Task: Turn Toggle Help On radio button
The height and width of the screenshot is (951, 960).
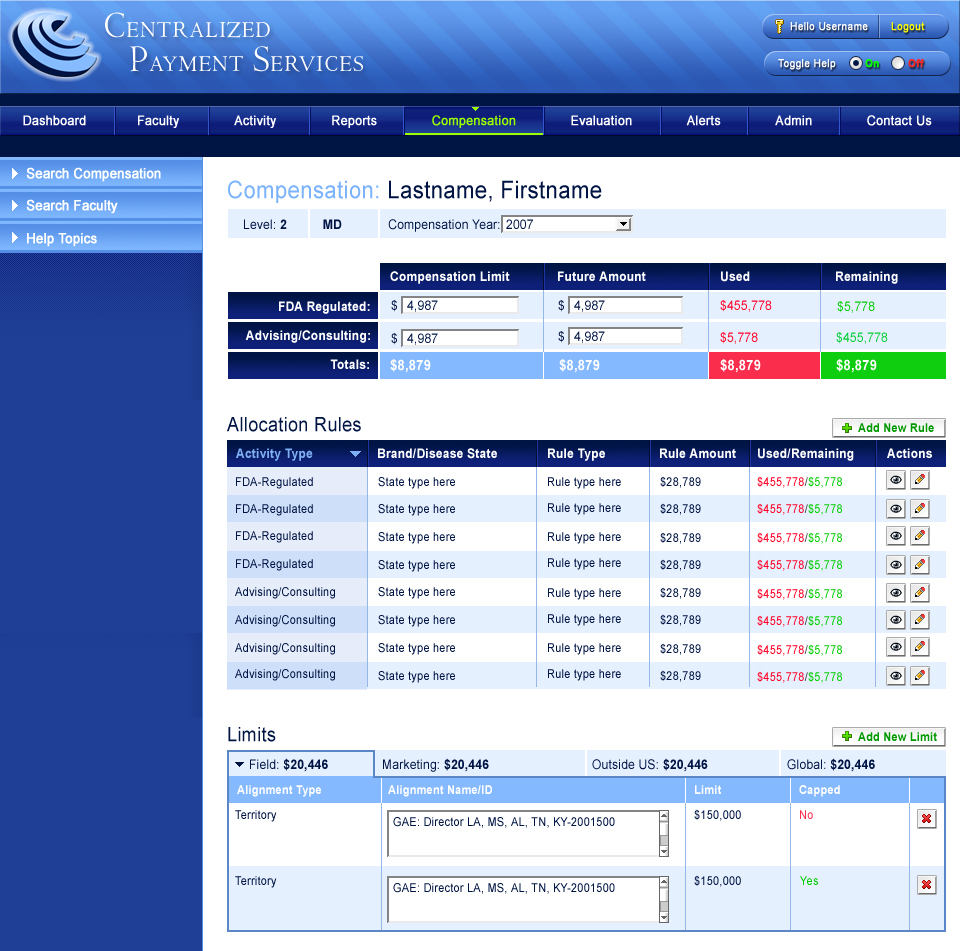Action: [855, 63]
